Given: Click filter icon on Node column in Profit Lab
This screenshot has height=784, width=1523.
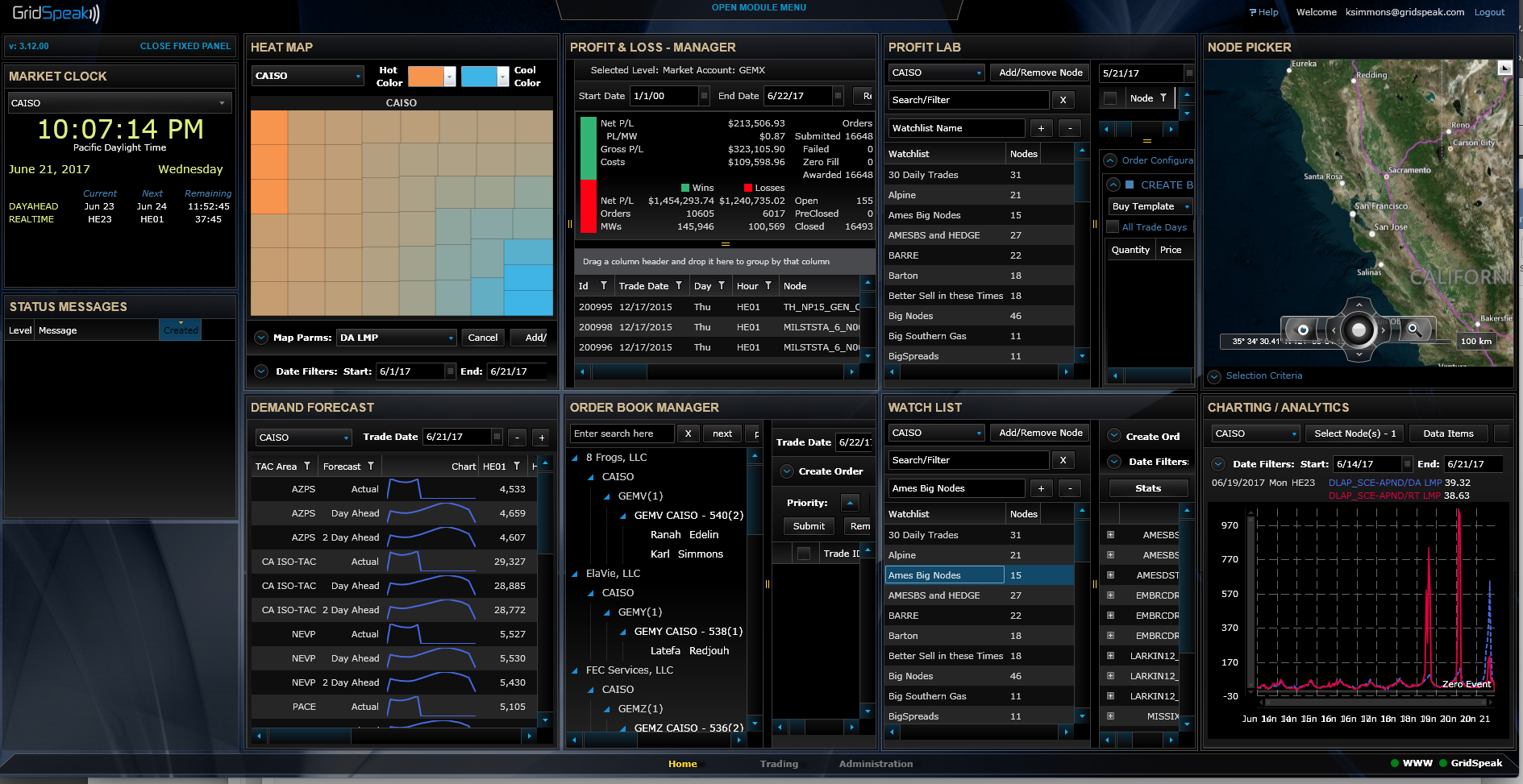Looking at the screenshot, I should pos(1163,98).
